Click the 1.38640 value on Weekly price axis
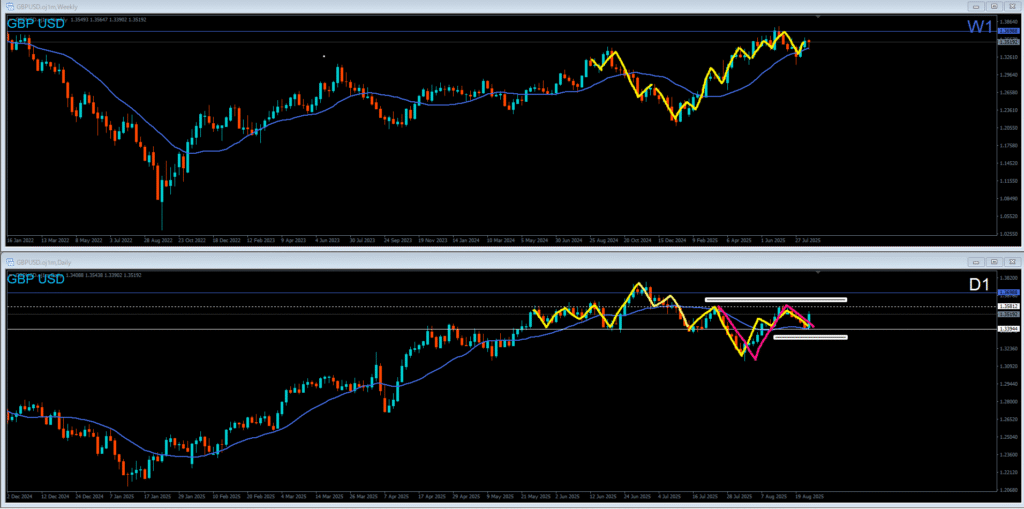This screenshot has height=509, width=1024. point(1008,22)
